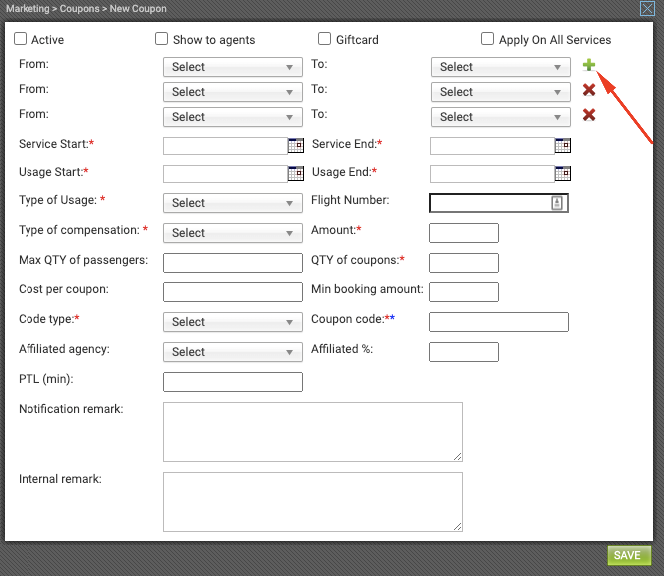Toggle Apply On All Services checkbox
664x576 pixels.
487,39
